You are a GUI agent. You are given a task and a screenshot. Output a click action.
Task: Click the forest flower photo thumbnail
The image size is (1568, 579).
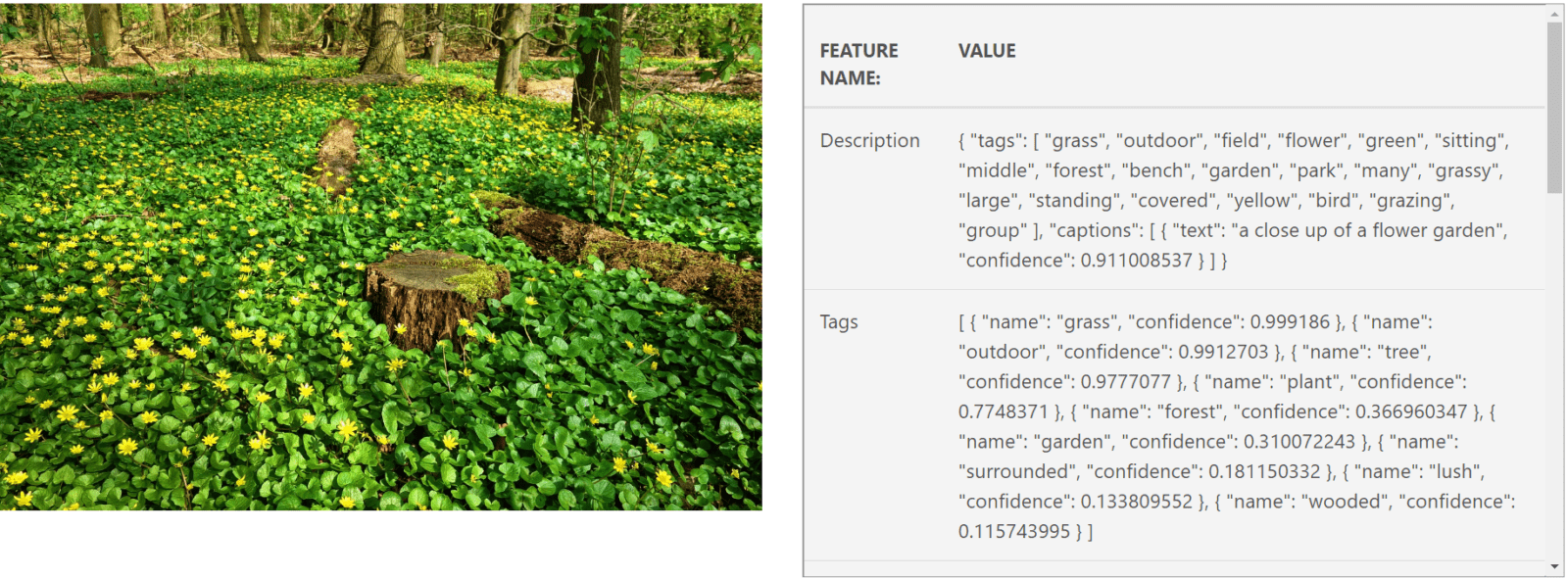380,257
